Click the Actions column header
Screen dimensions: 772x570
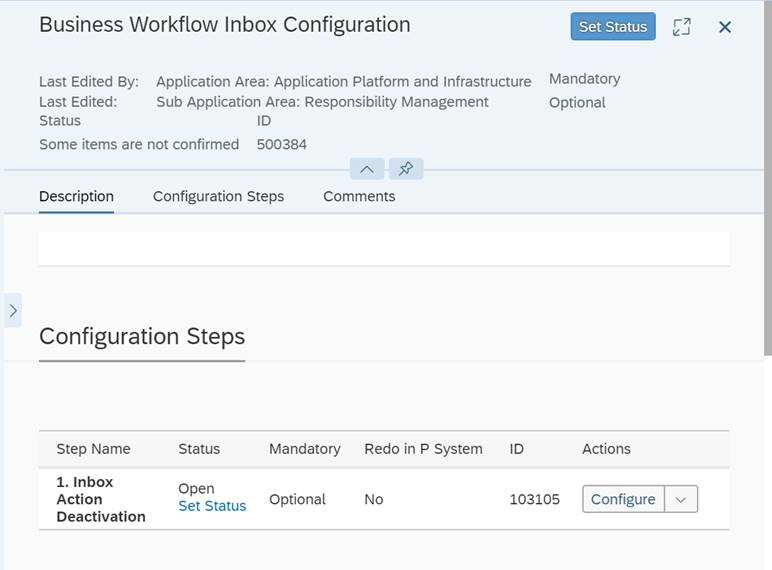[606, 449]
